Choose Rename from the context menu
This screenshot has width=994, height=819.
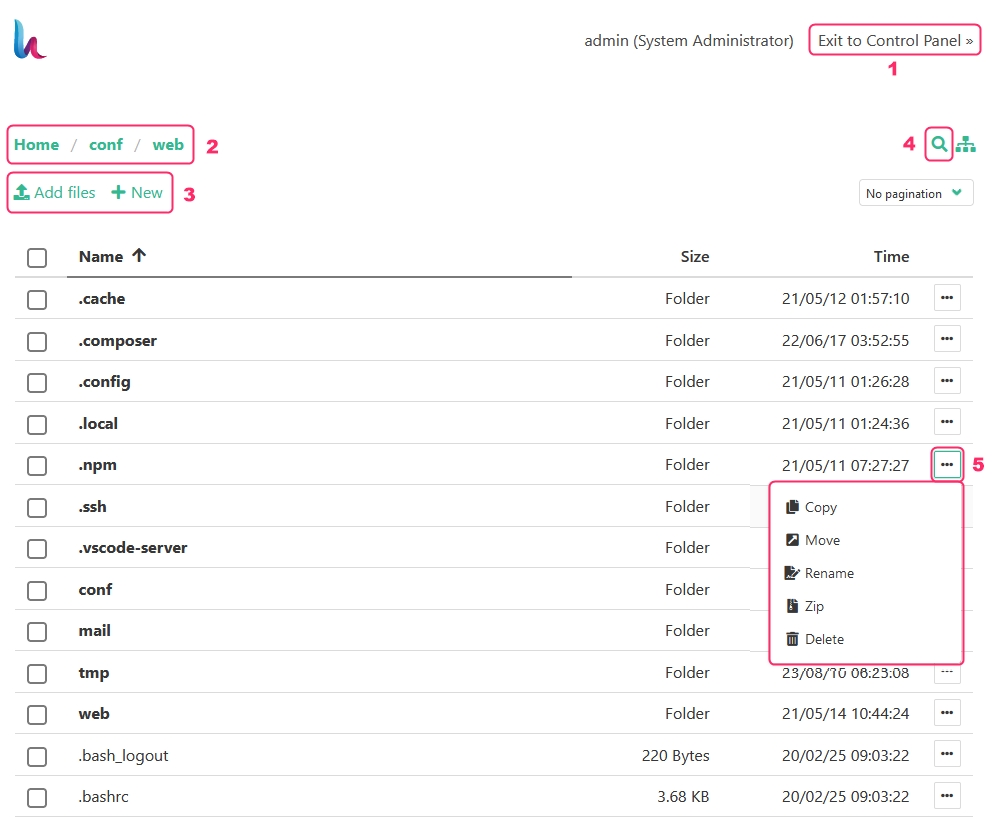point(829,573)
